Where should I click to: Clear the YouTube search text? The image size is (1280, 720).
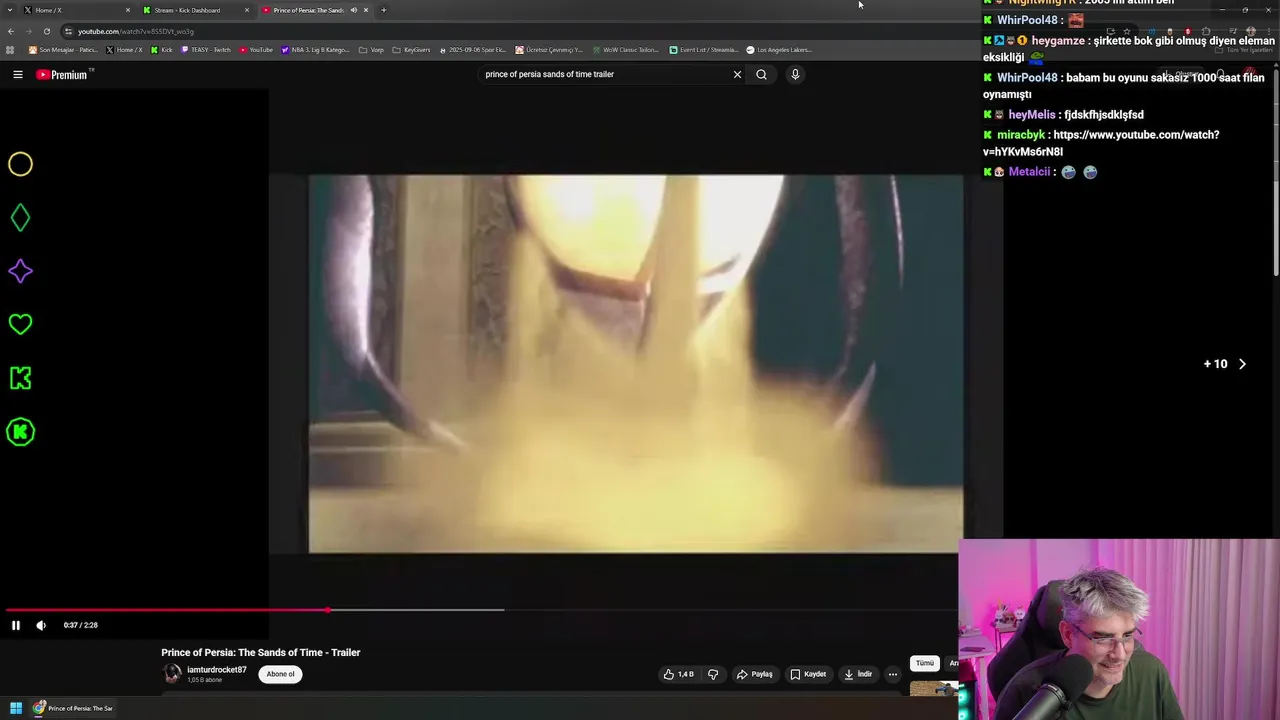pyautogui.click(x=737, y=74)
